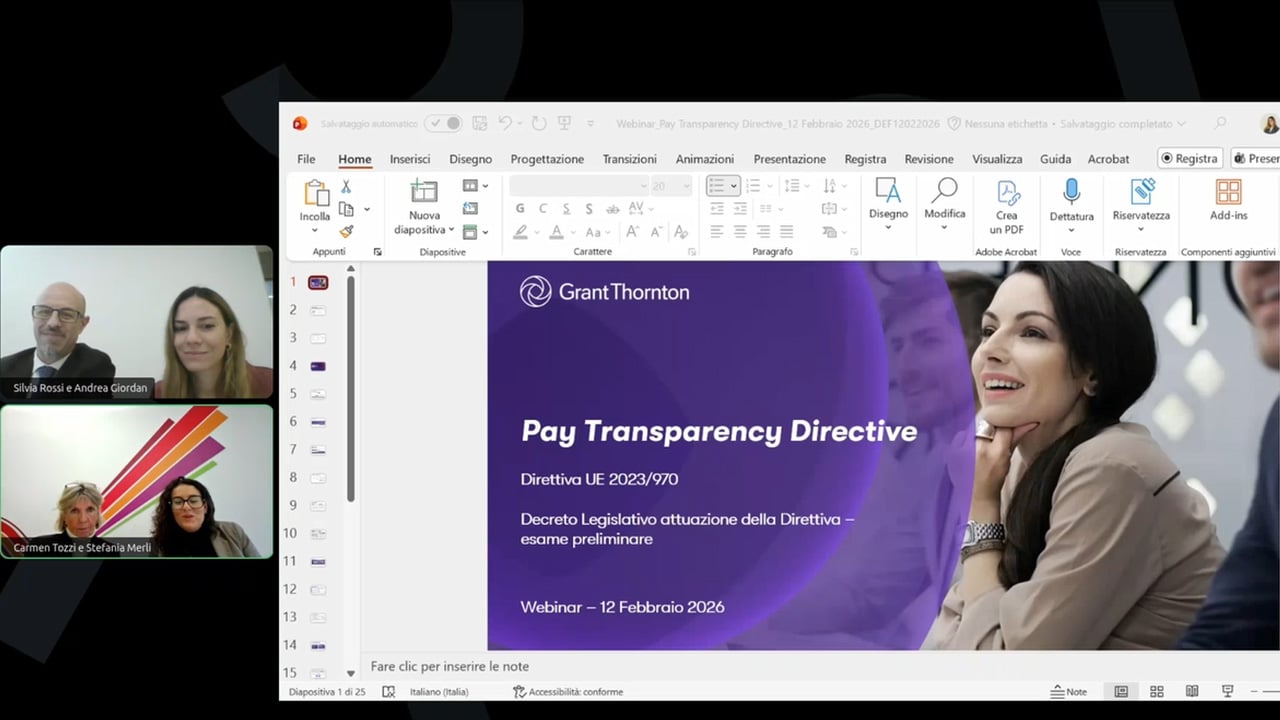Open the Revisione ribbon tab
Screen dimensions: 1280x720
coord(928,158)
